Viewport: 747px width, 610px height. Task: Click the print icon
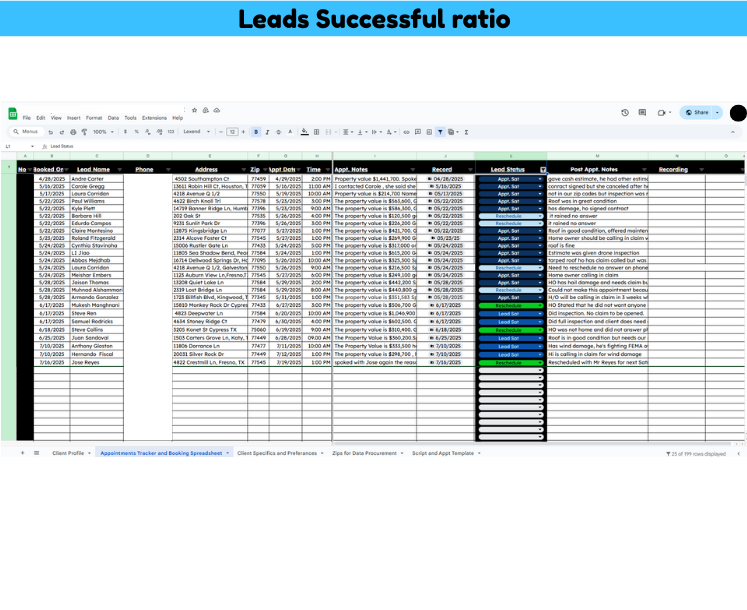click(73, 131)
